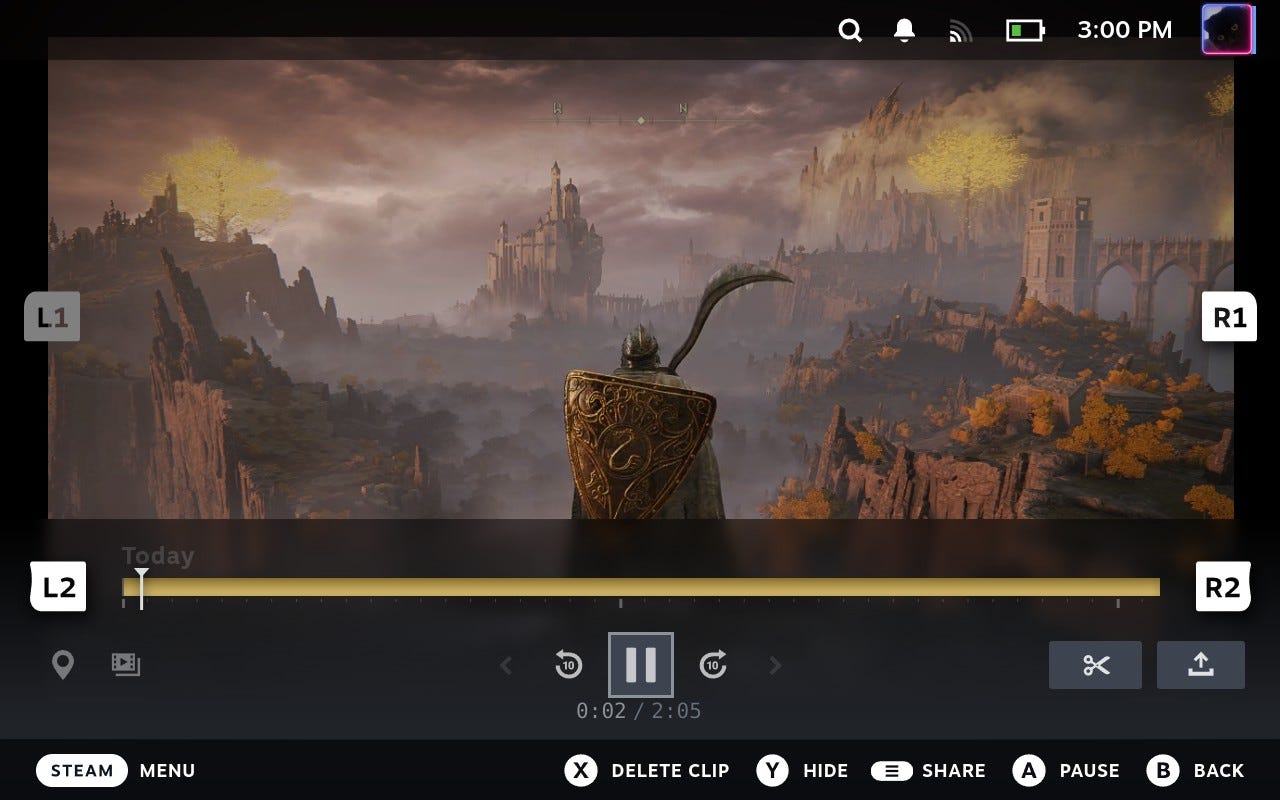Click the Y Hide glyph
The width and height of the screenshot is (1280, 800).
point(772,770)
